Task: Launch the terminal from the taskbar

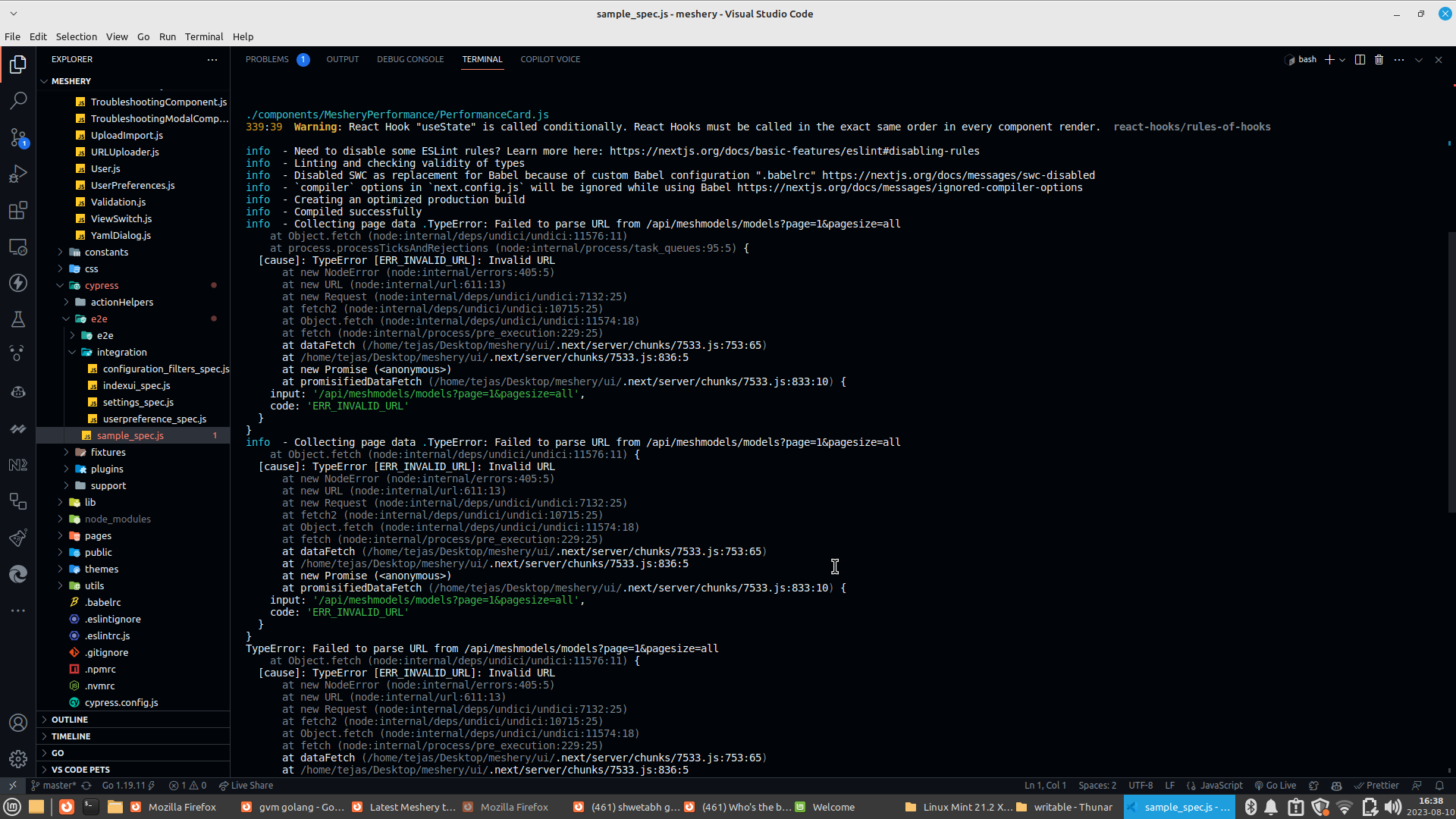Action: tap(90, 807)
